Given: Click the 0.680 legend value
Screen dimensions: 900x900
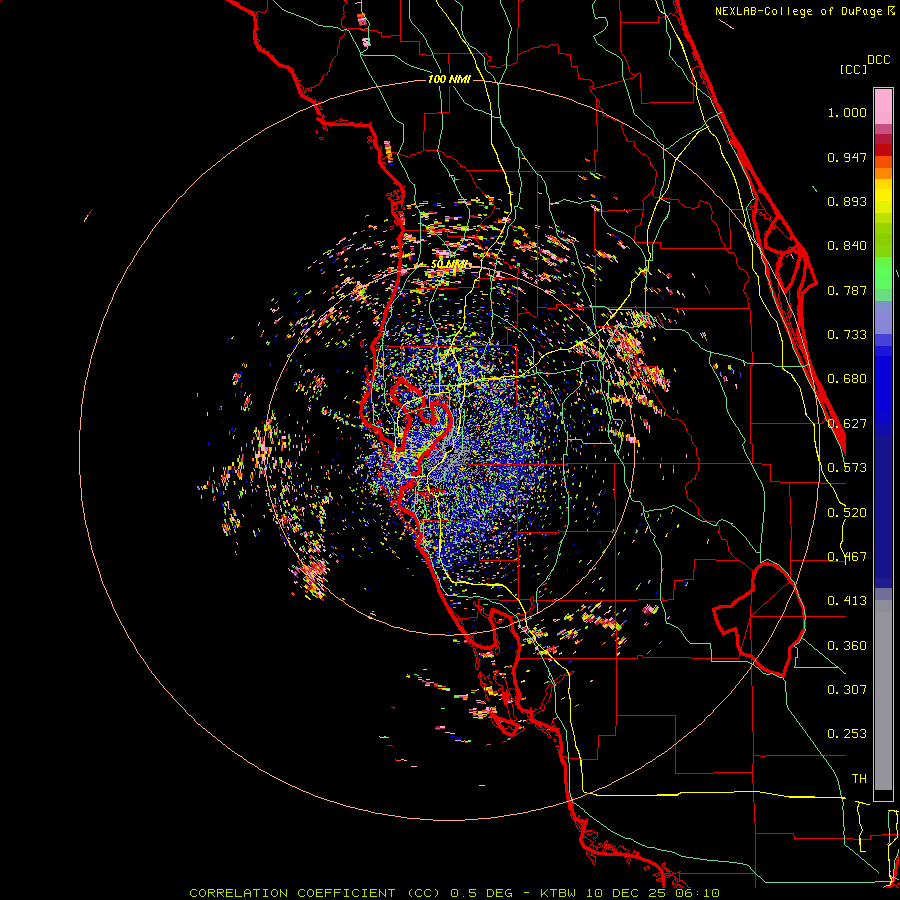Looking at the screenshot, I should tap(847, 379).
